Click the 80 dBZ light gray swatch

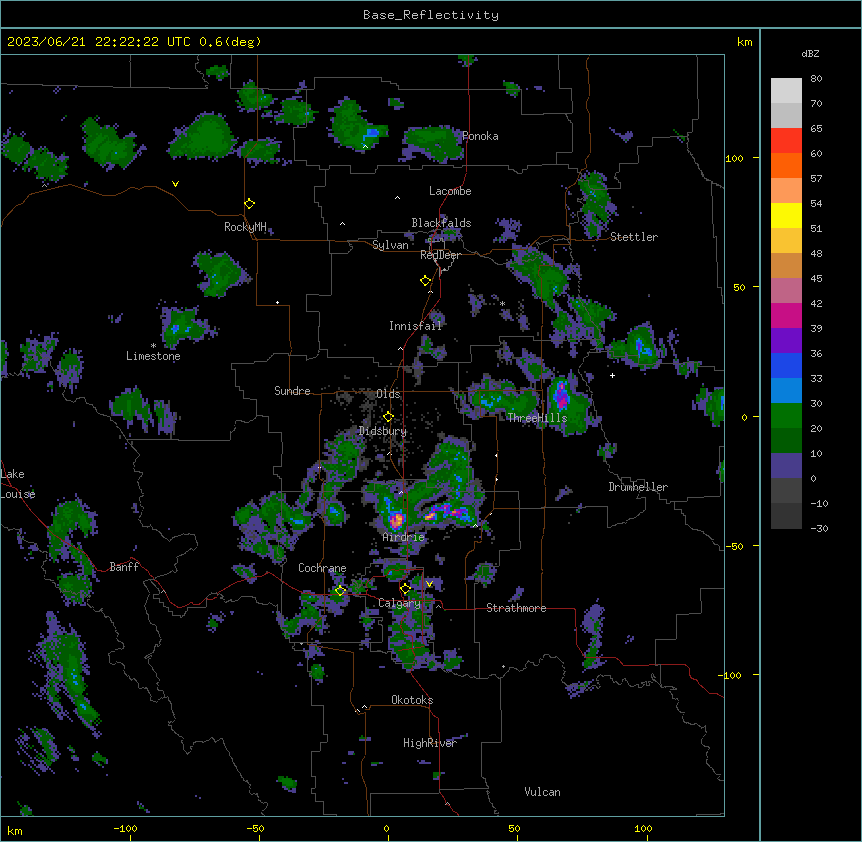pos(786,91)
